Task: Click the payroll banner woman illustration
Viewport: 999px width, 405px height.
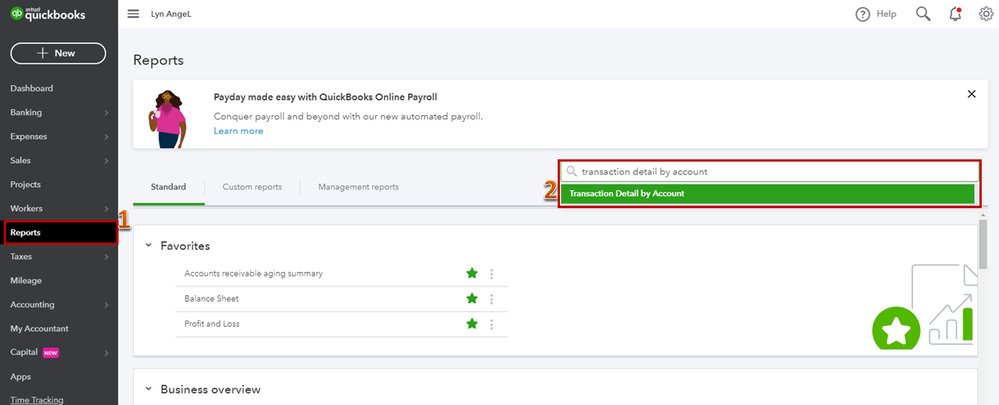Action: click(x=167, y=119)
